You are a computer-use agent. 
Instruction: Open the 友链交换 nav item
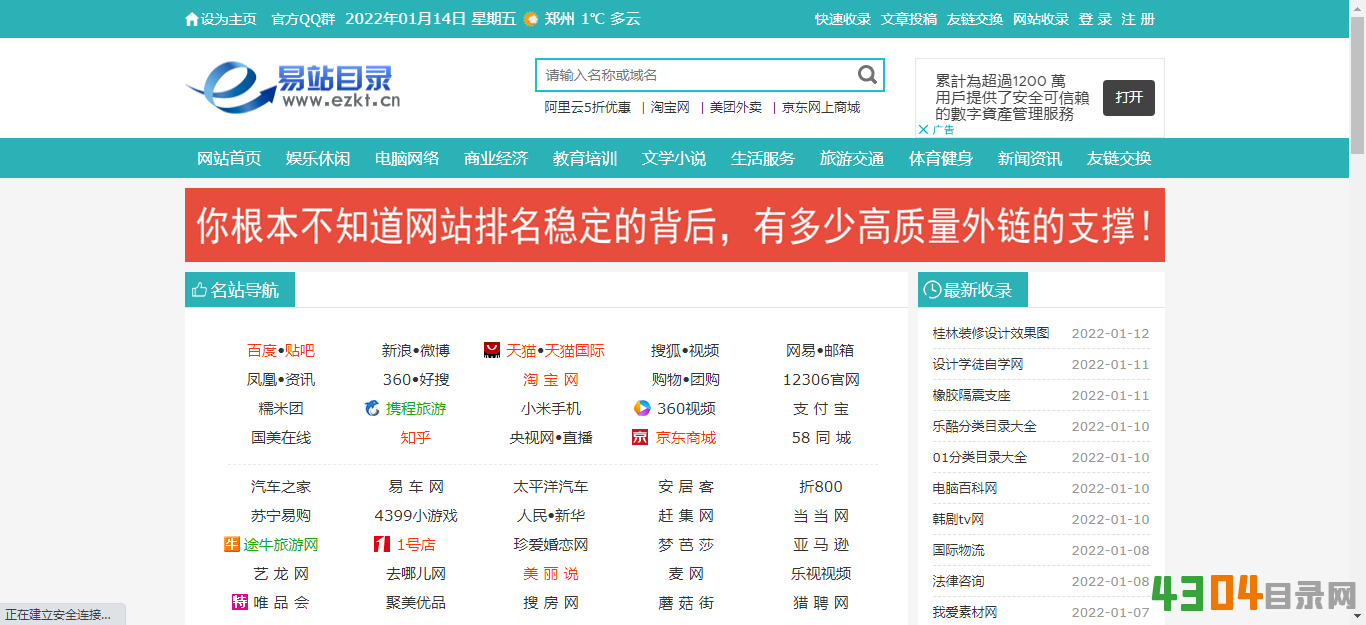[x=1119, y=158]
